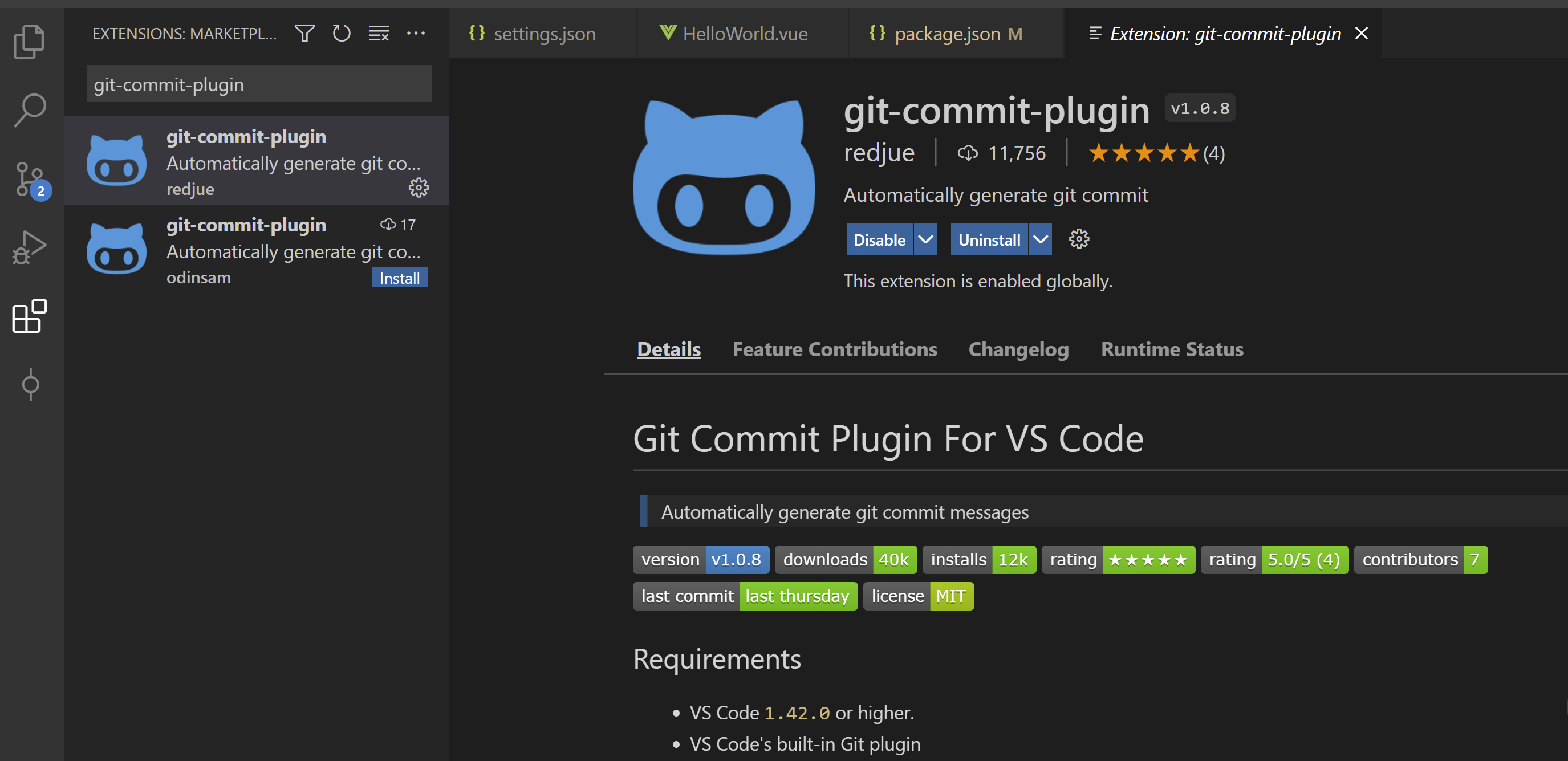Select the redjue git-commit-plugin list entry

(256, 161)
